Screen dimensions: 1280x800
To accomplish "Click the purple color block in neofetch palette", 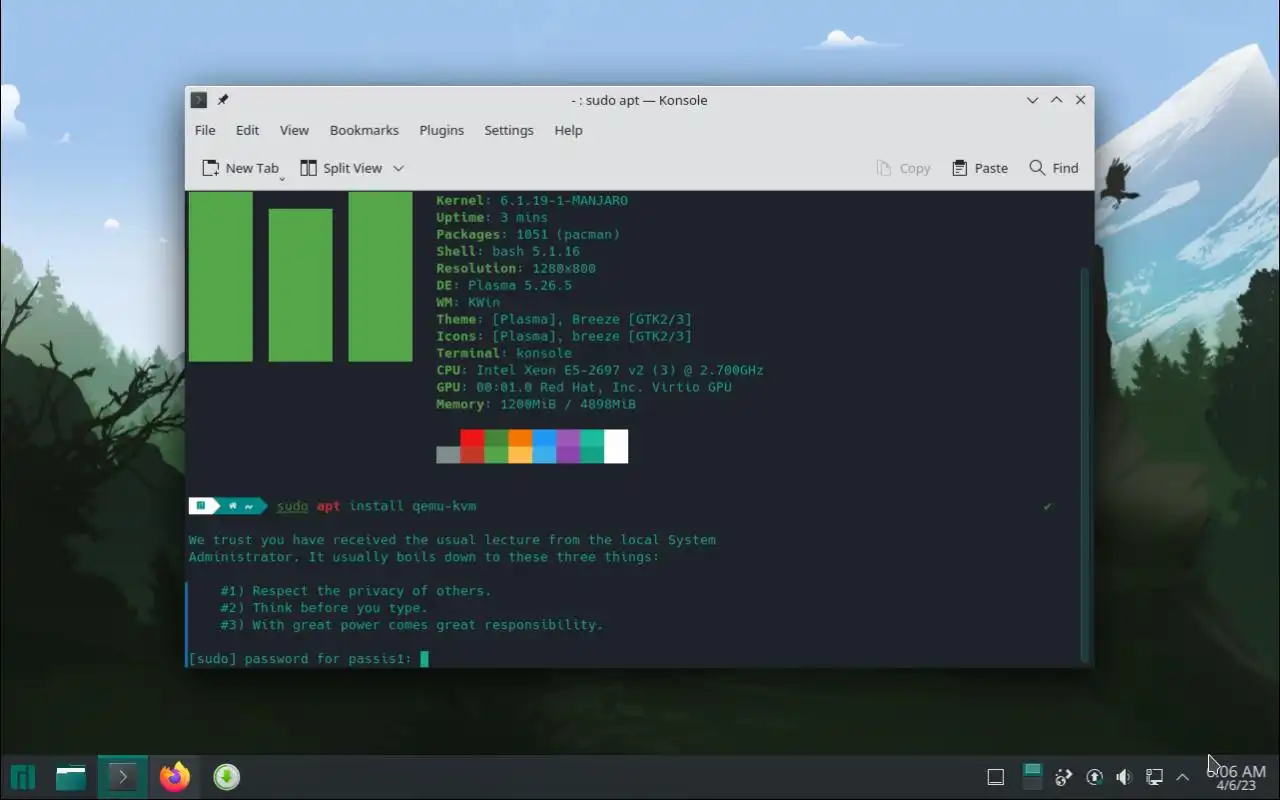I will (568, 446).
